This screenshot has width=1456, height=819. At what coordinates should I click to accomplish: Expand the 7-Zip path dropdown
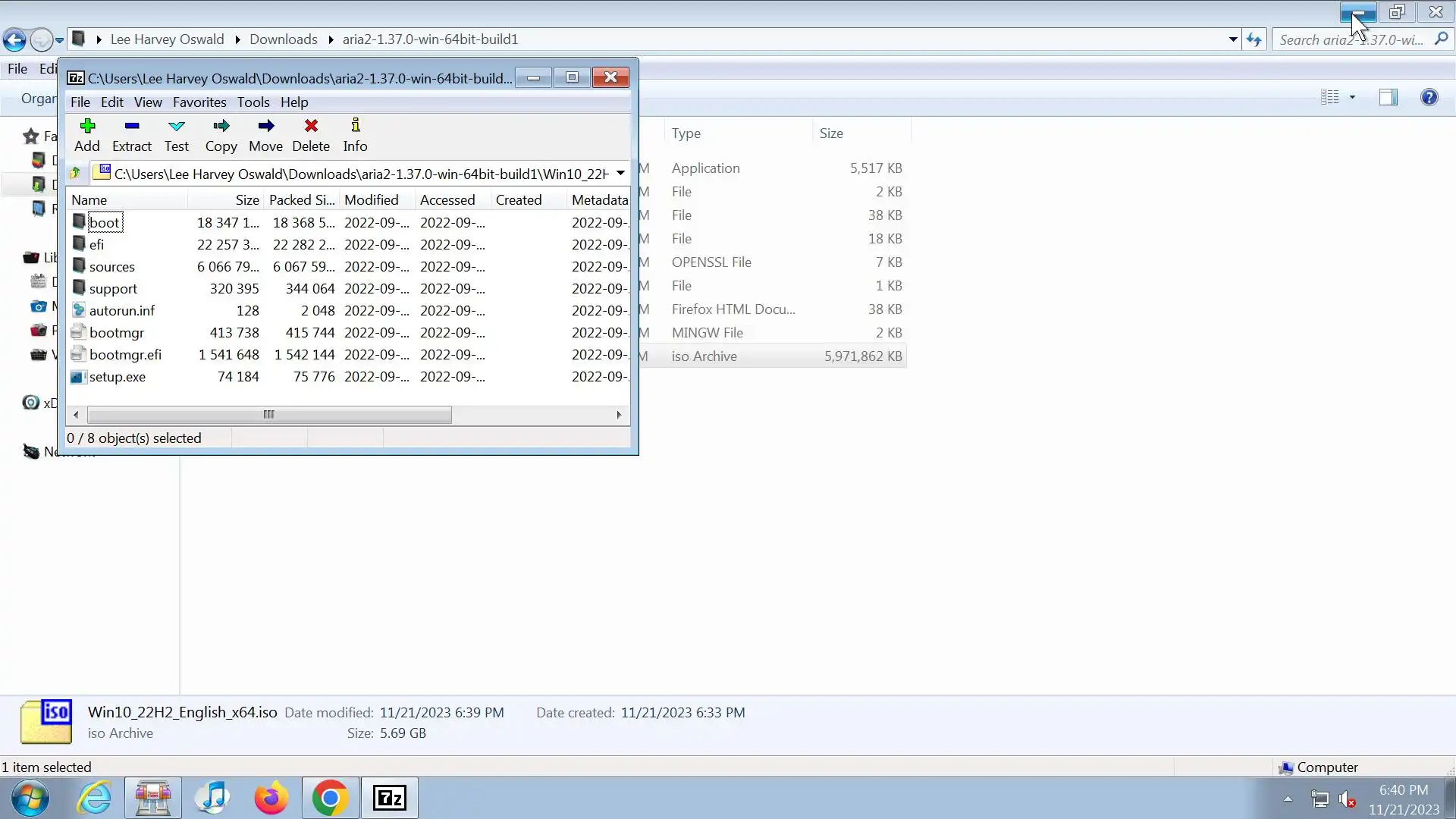pos(620,174)
